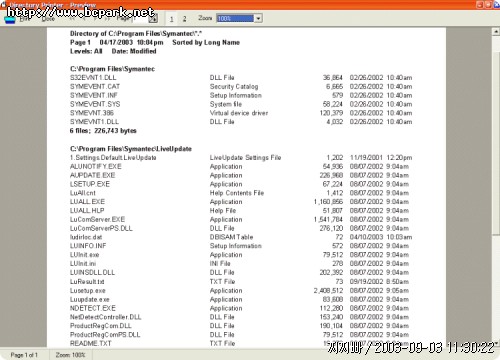The width and height of the screenshot is (500, 360).
Task: Click inside the Zoom 100% combo box
Action: click(235, 18)
